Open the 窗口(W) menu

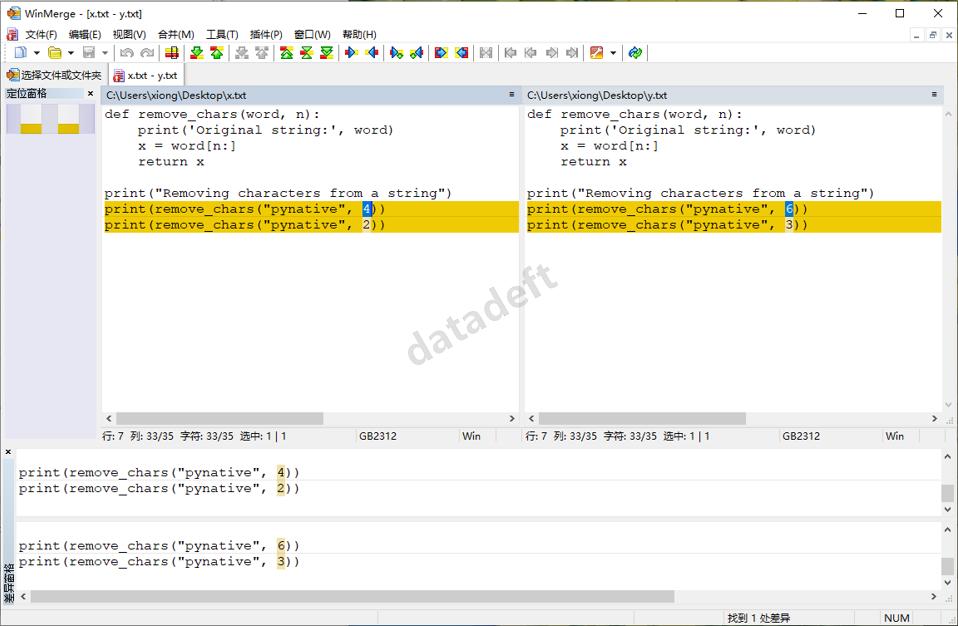click(312, 35)
